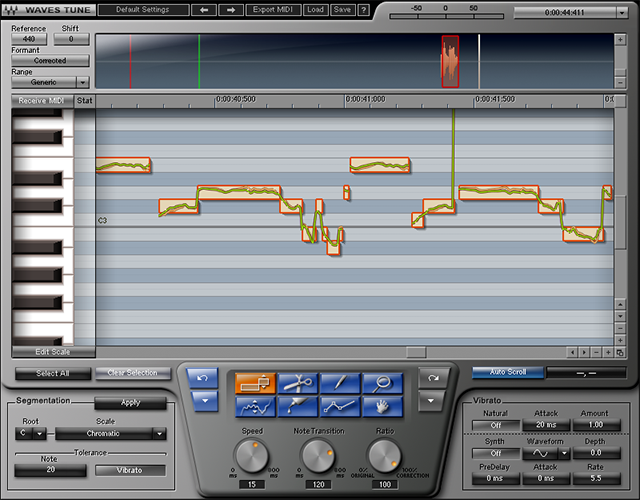The image size is (640, 500).
Task: Click the horizontal scrollbar thumb
Action: (x=416, y=352)
